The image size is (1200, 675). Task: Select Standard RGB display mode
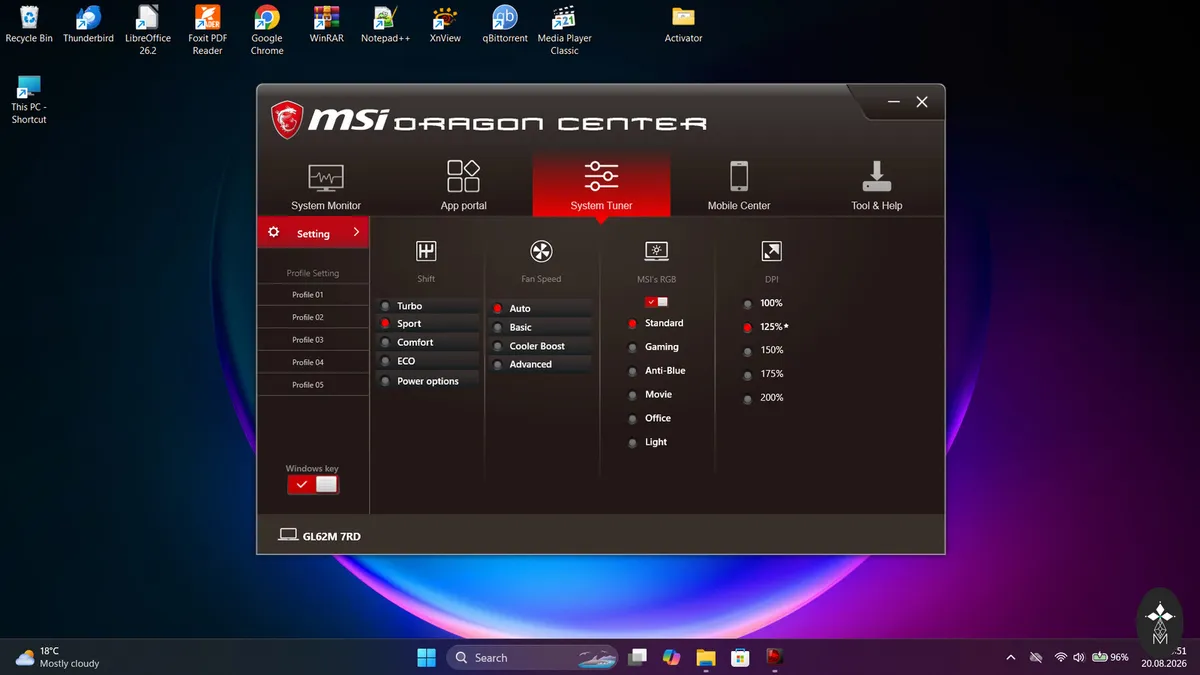655,323
